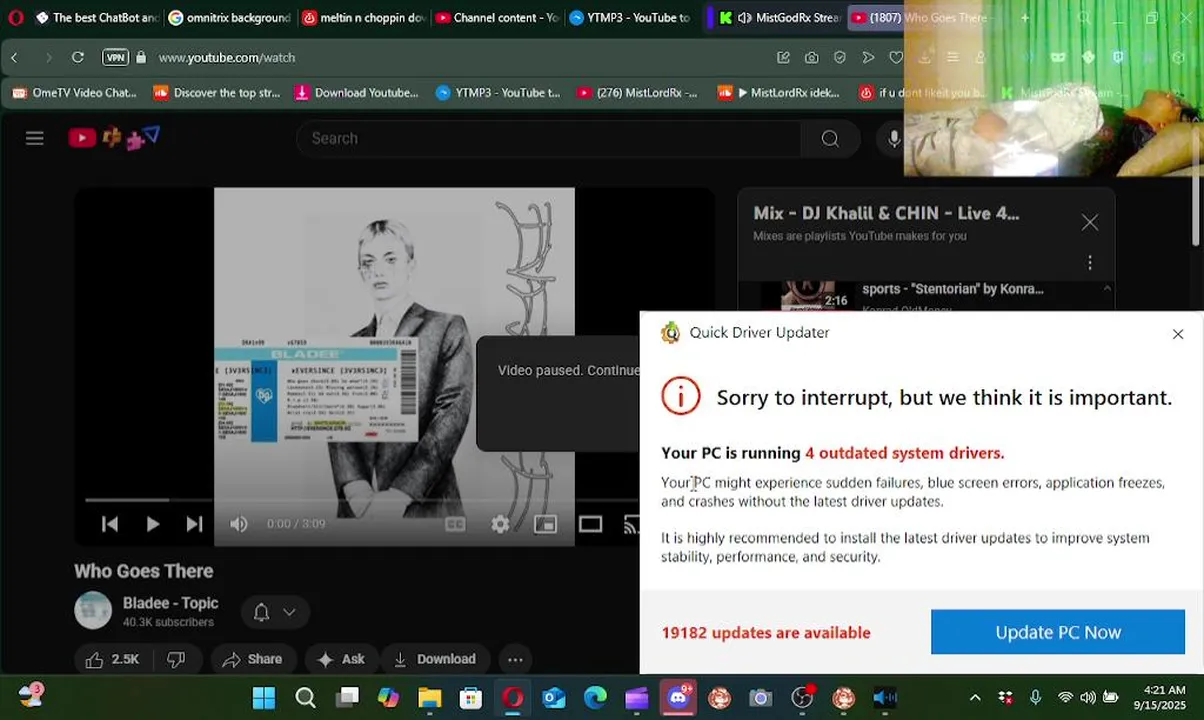Viewport: 1204px width, 720px height.
Task: Show hidden system tray icons chevron
Action: click(975, 698)
